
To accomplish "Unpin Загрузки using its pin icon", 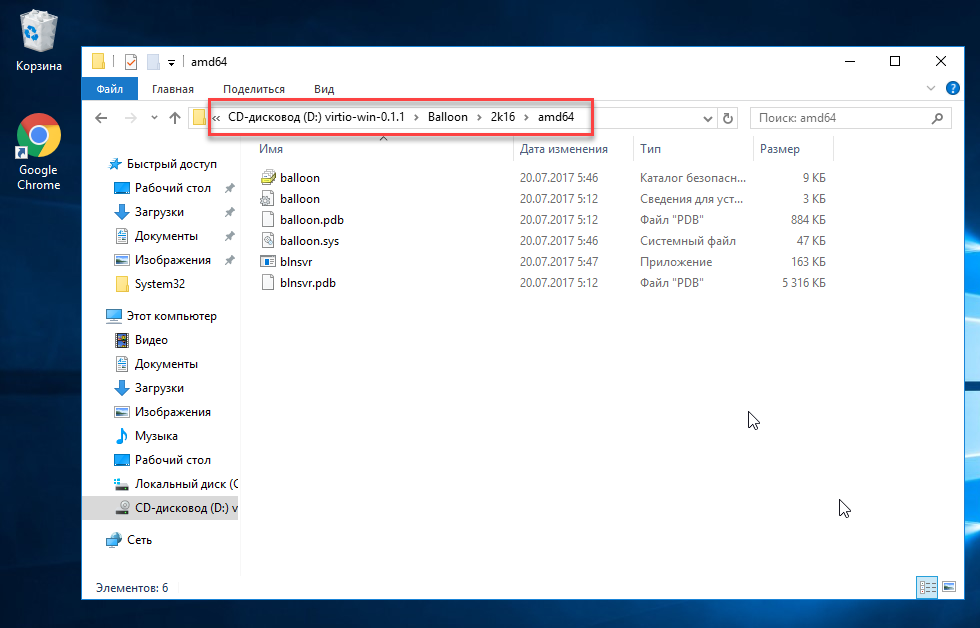I will click(230, 212).
